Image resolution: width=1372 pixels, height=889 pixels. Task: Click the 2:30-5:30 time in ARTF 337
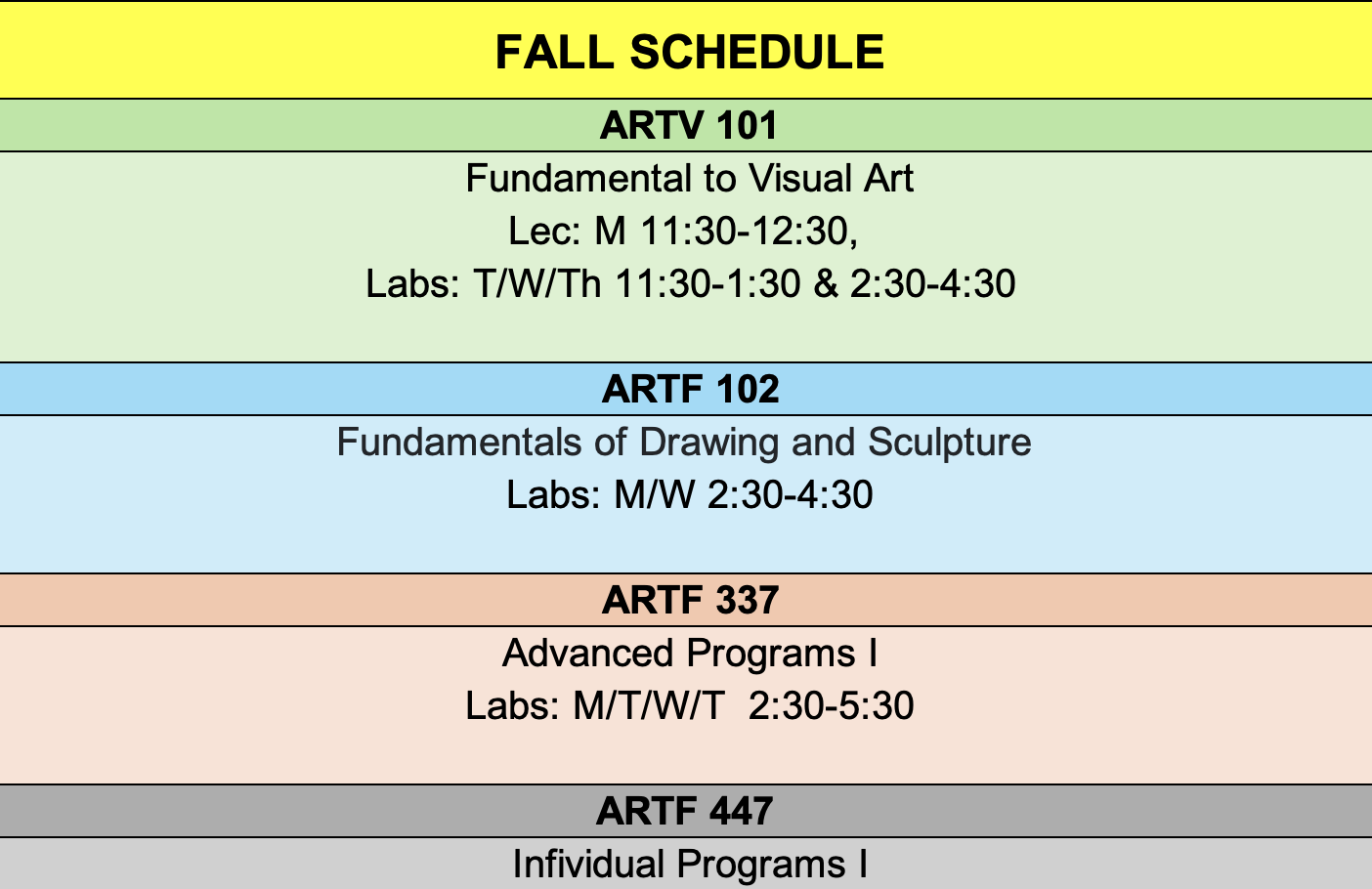tap(831, 706)
